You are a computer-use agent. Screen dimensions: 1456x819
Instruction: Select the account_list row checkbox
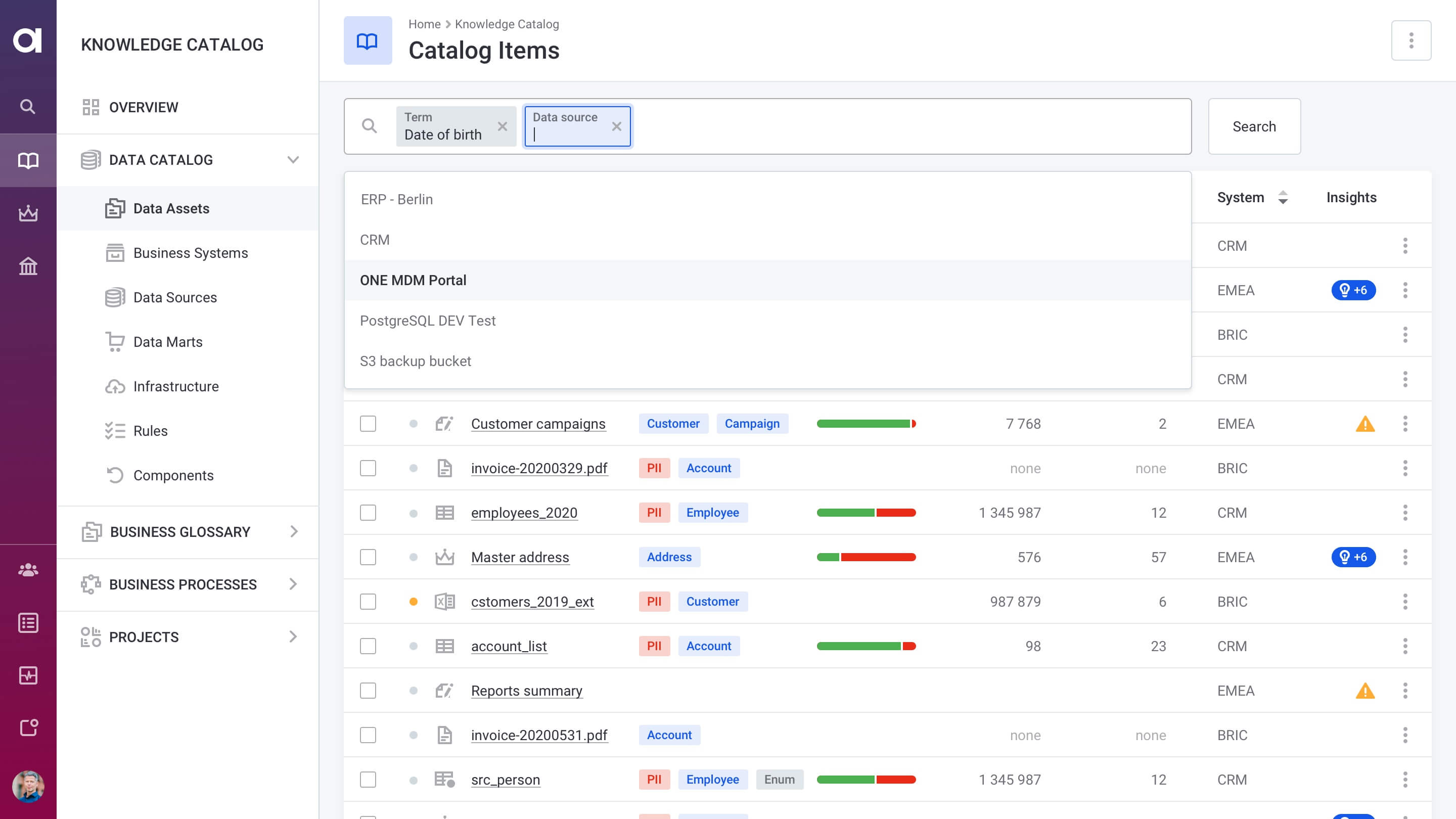368,646
